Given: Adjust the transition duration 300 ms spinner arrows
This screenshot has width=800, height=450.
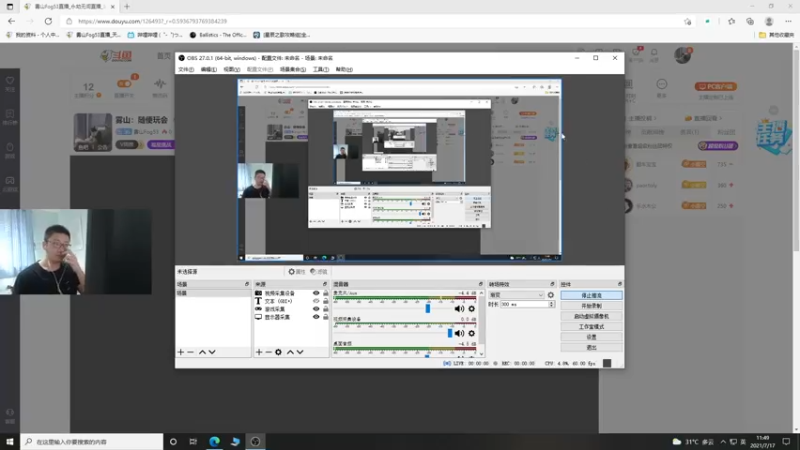Looking at the screenshot, I should pos(552,304).
